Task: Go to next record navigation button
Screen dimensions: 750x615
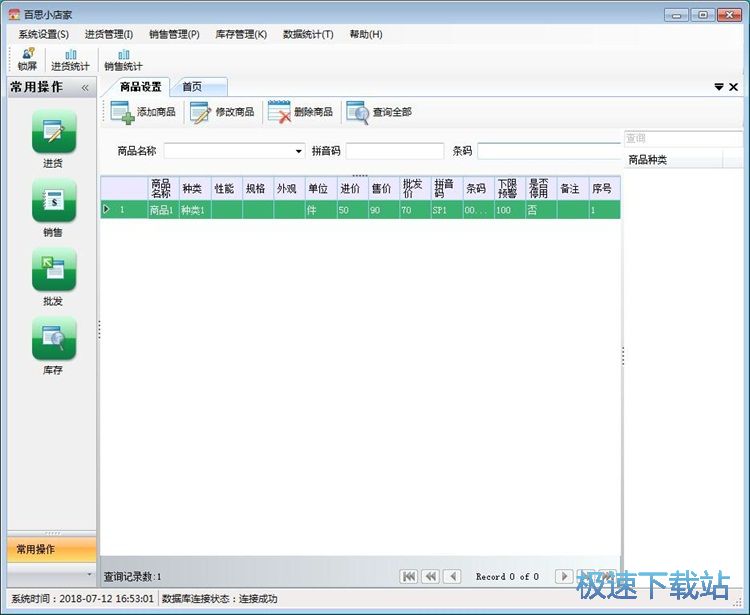Action: coord(564,576)
